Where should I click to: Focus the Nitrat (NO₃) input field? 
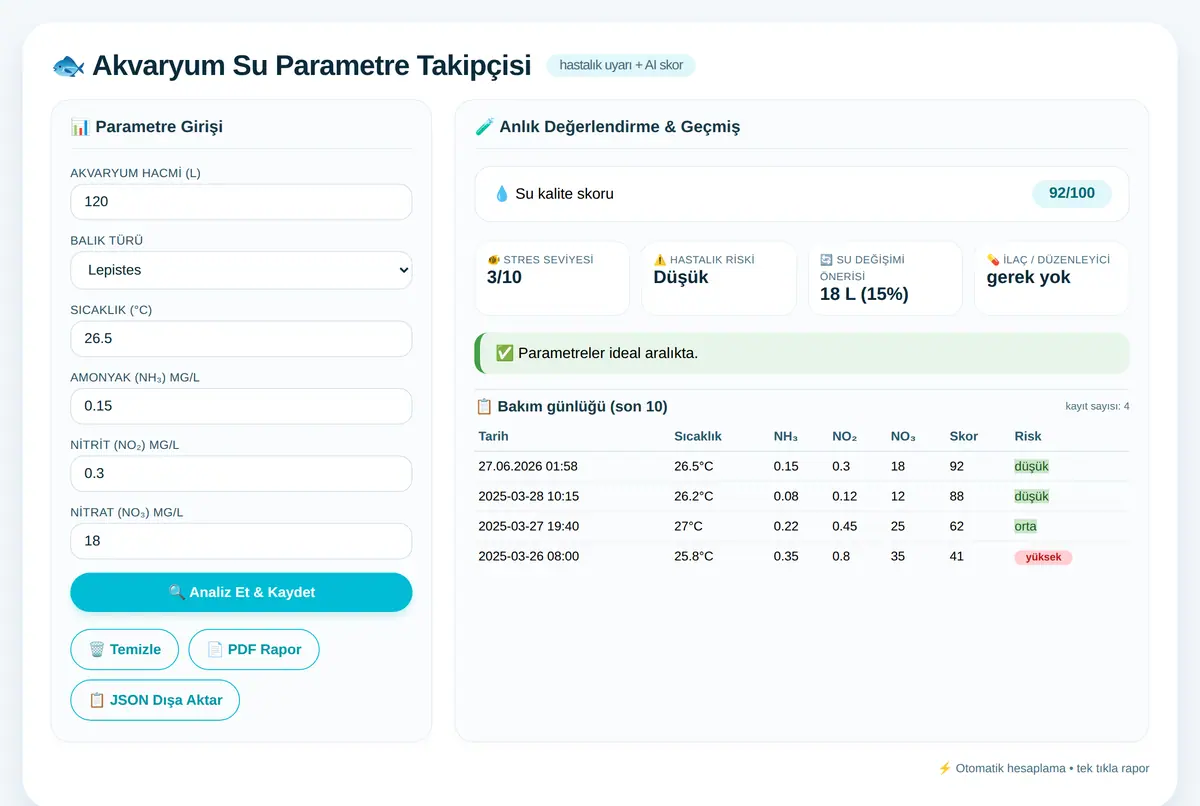click(x=241, y=541)
